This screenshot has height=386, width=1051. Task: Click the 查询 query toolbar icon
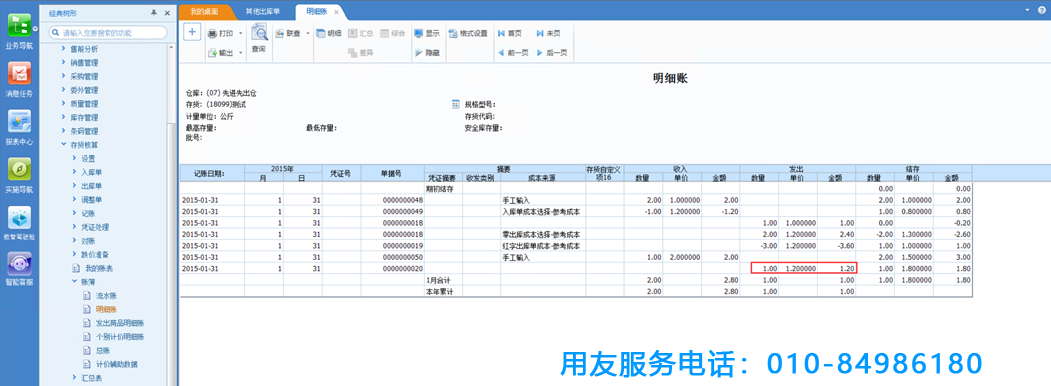[x=259, y=38]
